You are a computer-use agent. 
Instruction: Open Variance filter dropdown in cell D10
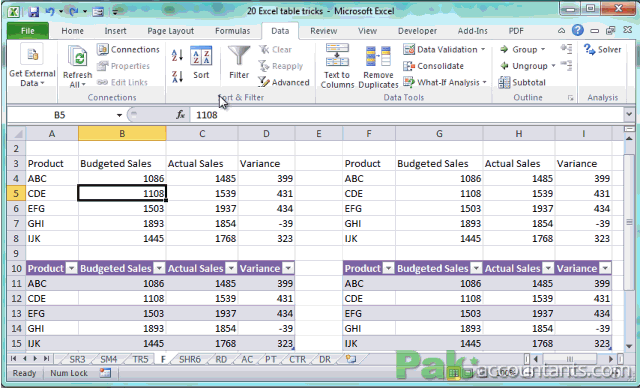tap(288, 268)
